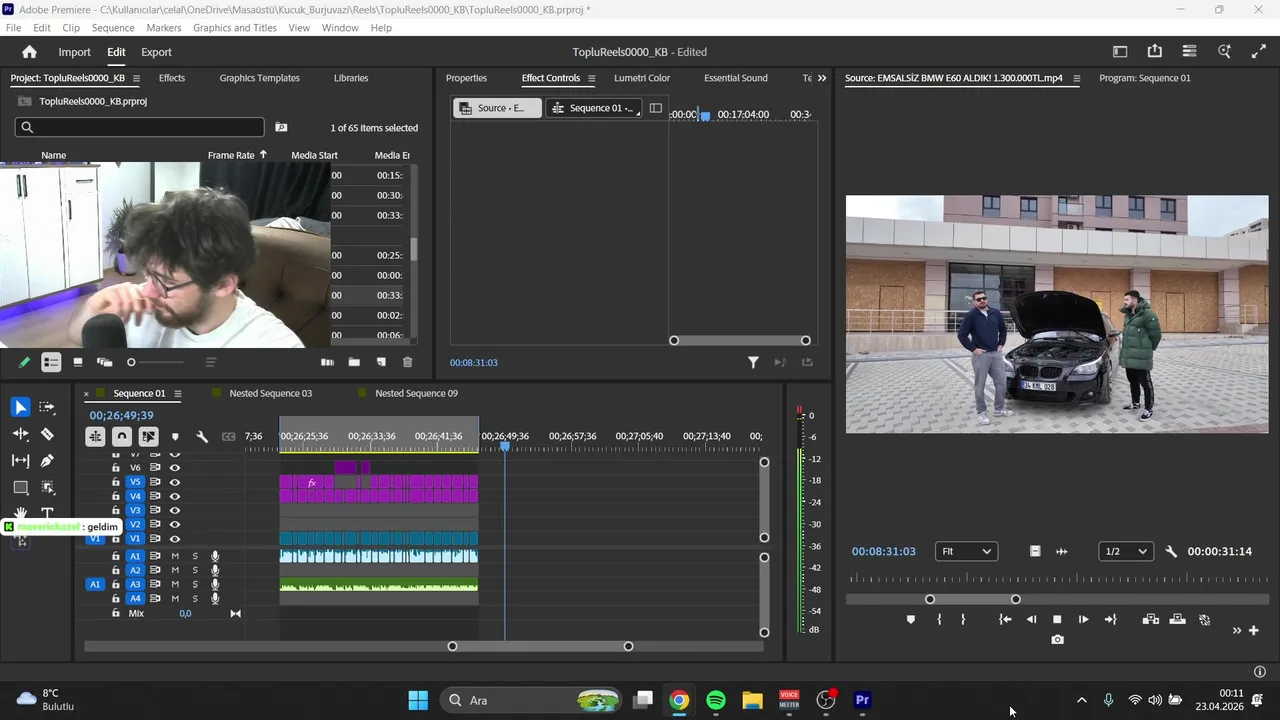
Task: Export frame with camera icon
Action: tap(1057, 640)
